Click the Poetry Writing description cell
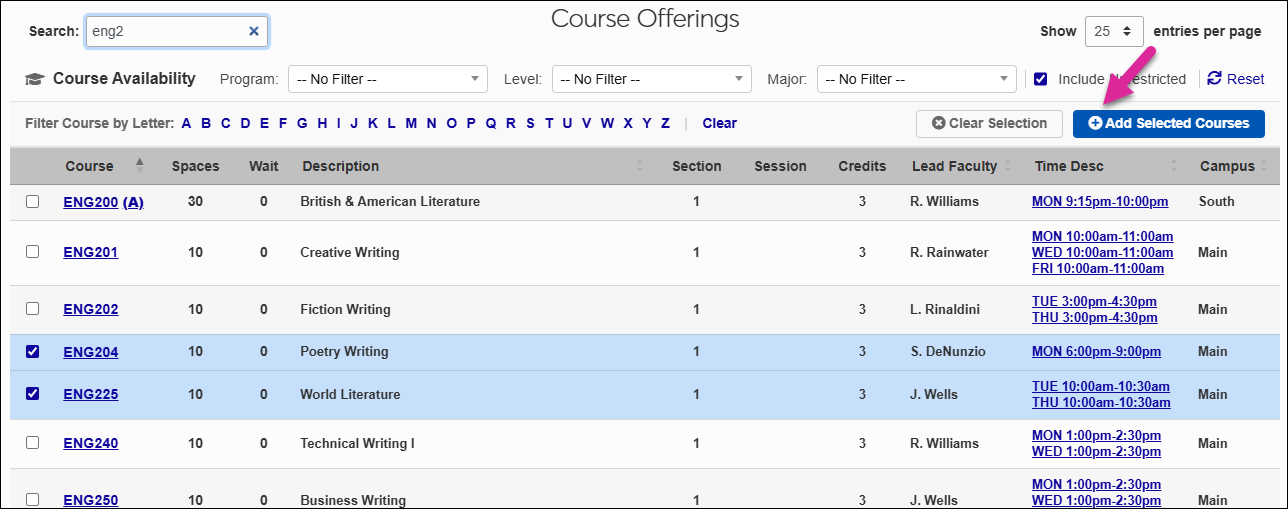Screen dimensions: 1288x509 [344, 351]
